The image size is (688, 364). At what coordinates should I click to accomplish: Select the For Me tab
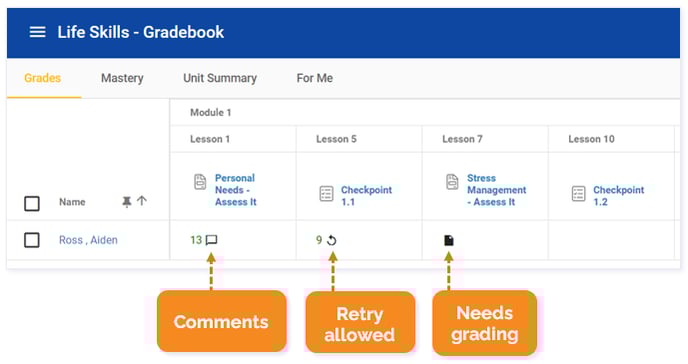[315, 78]
